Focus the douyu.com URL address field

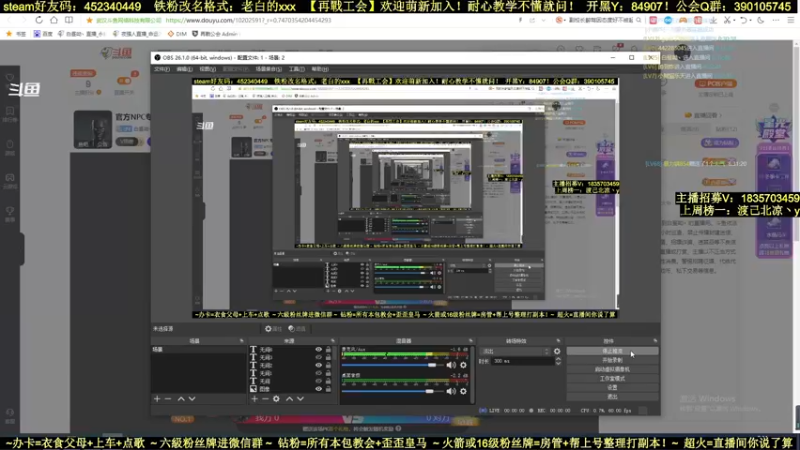[248, 20]
